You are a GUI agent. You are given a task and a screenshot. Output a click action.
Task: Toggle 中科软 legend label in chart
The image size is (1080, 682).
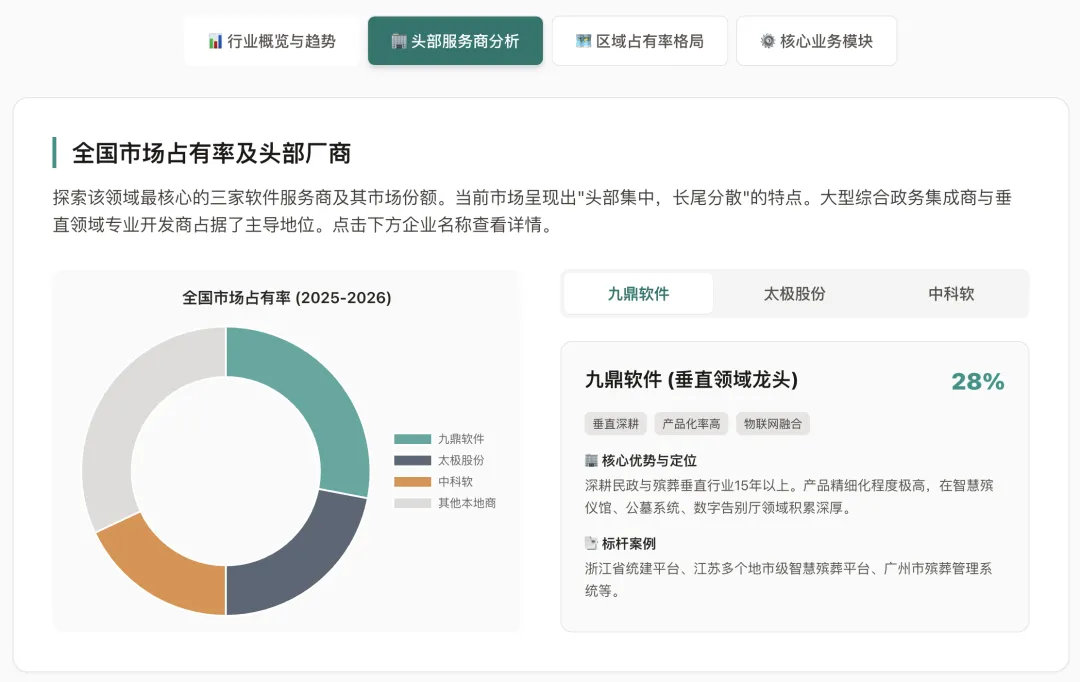click(455, 482)
